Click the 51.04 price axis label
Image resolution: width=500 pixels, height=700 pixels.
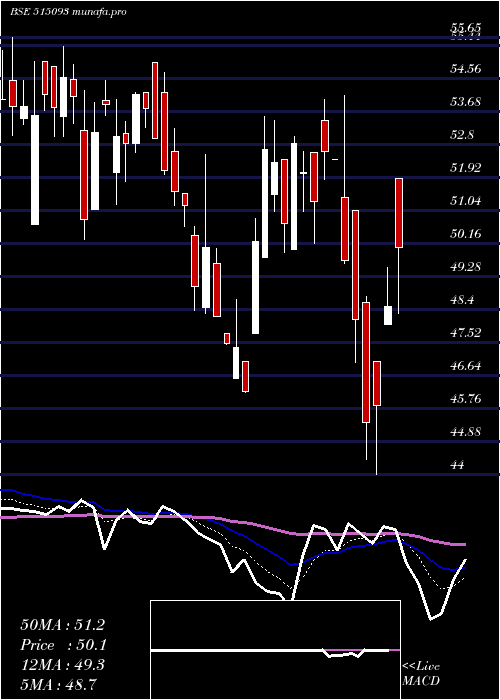pyautogui.click(x=466, y=201)
